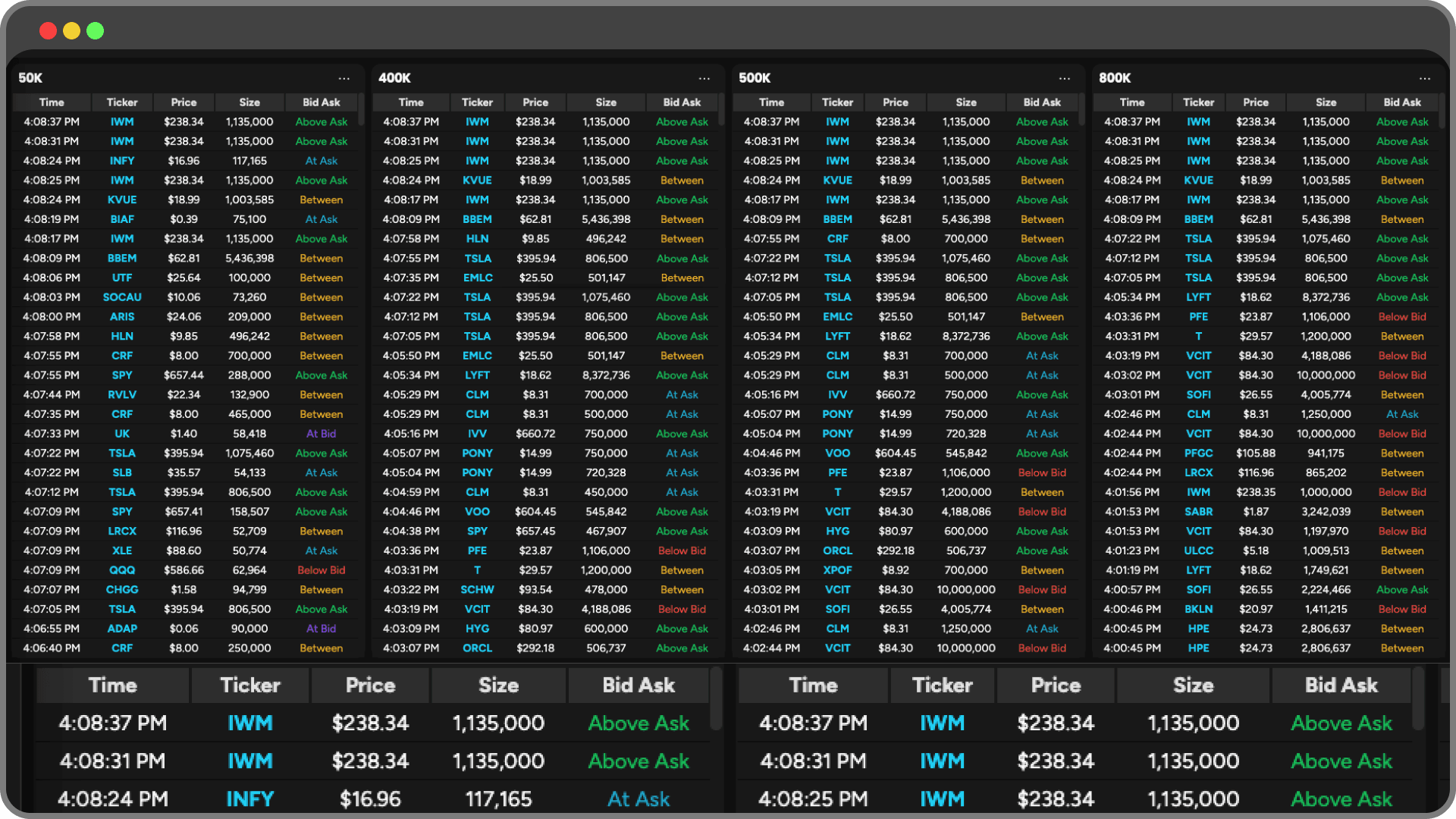
Task: Select XLE ticker in 50K panel
Action: pyautogui.click(x=122, y=551)
